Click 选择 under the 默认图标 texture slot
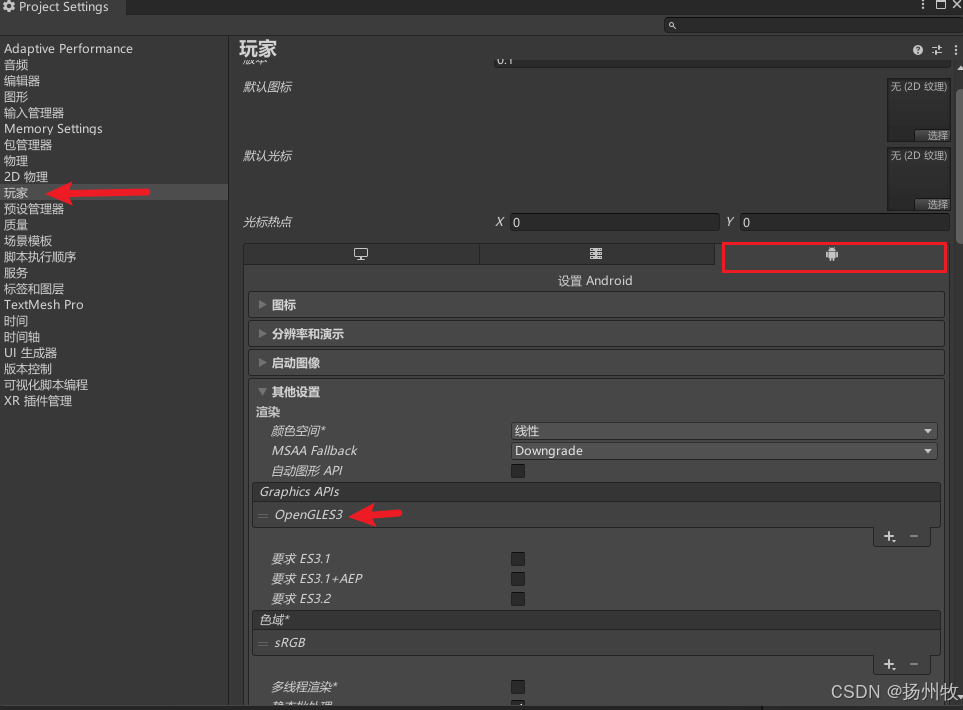 tap(933, 135)
